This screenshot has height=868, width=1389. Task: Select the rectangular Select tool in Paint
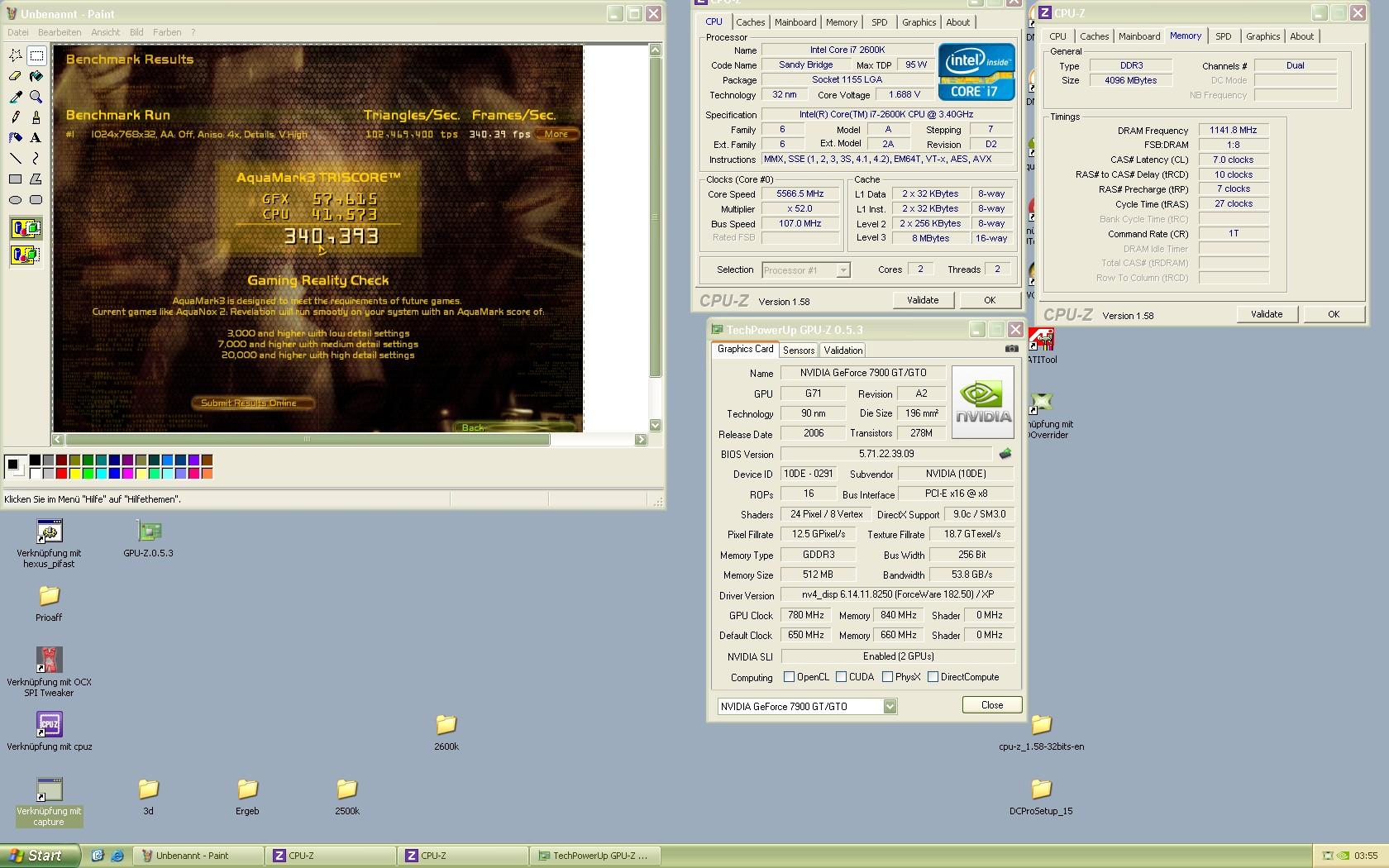[36, 55]
